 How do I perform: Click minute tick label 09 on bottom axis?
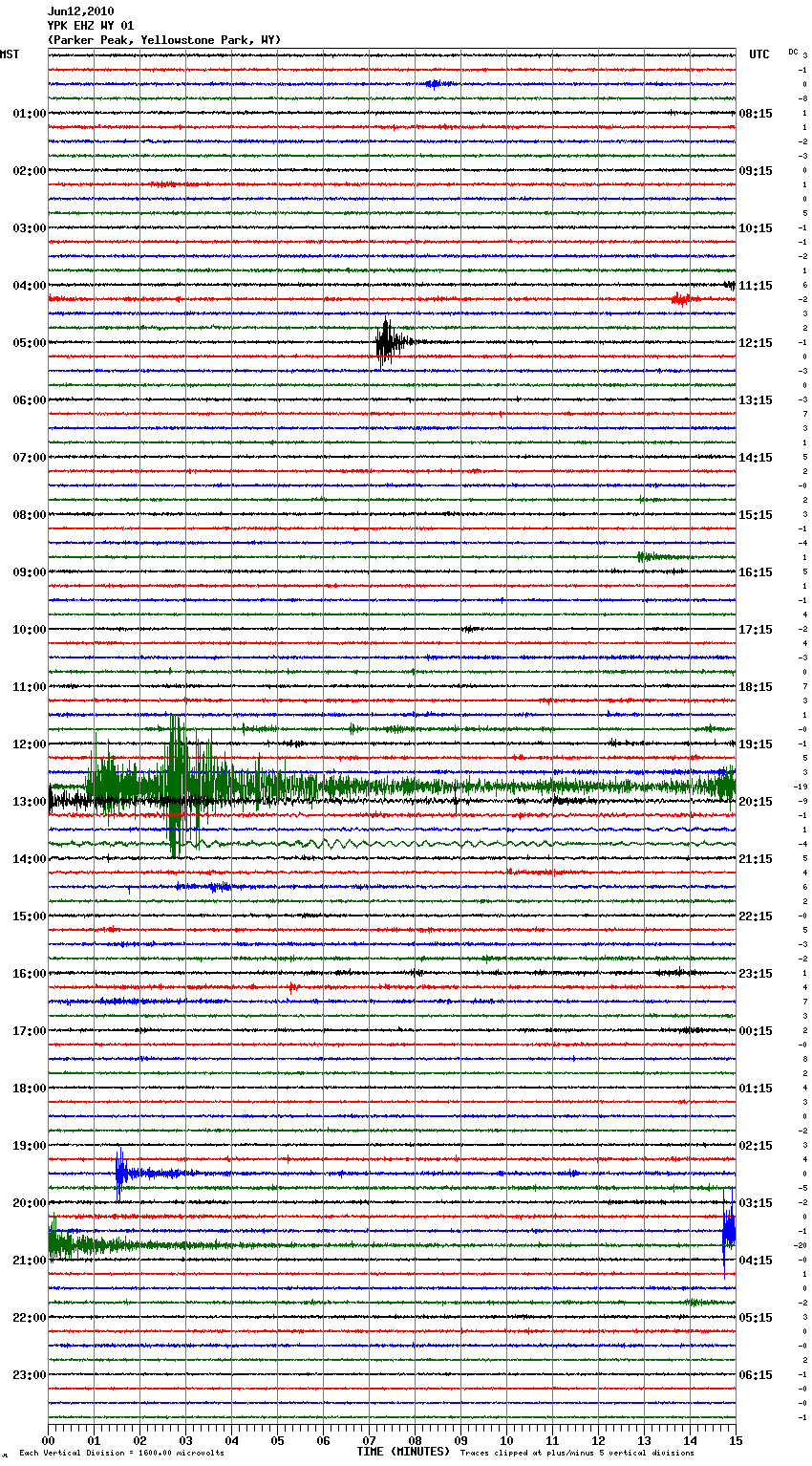(x=460, y=1440)
